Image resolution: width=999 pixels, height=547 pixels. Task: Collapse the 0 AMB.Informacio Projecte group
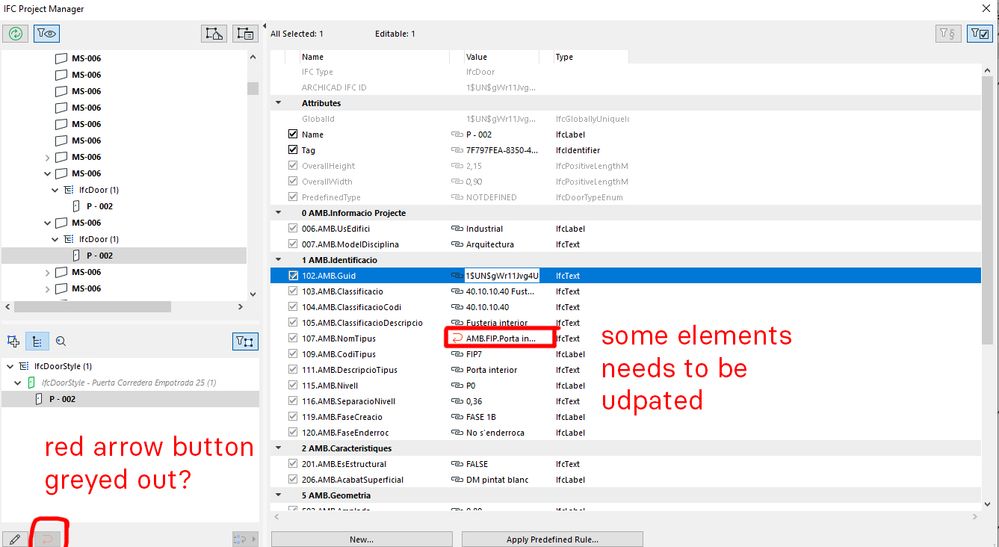point(278,213)
